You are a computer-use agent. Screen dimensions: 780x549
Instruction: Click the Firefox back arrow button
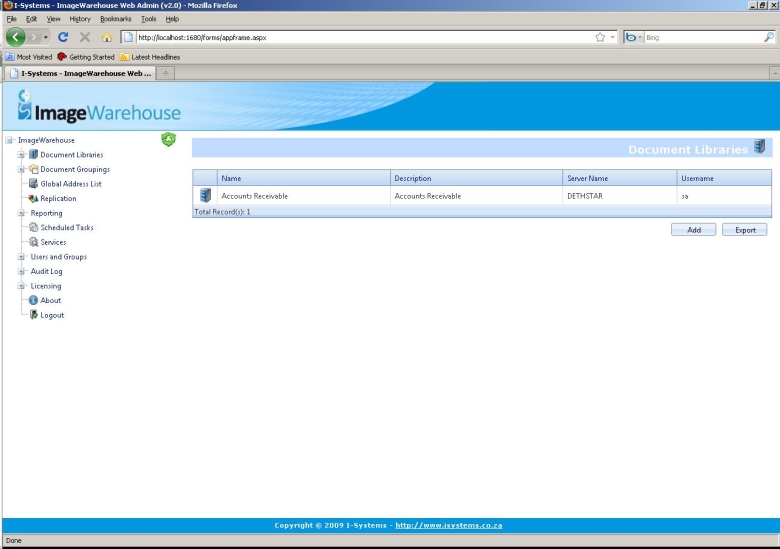pos(15,37)
